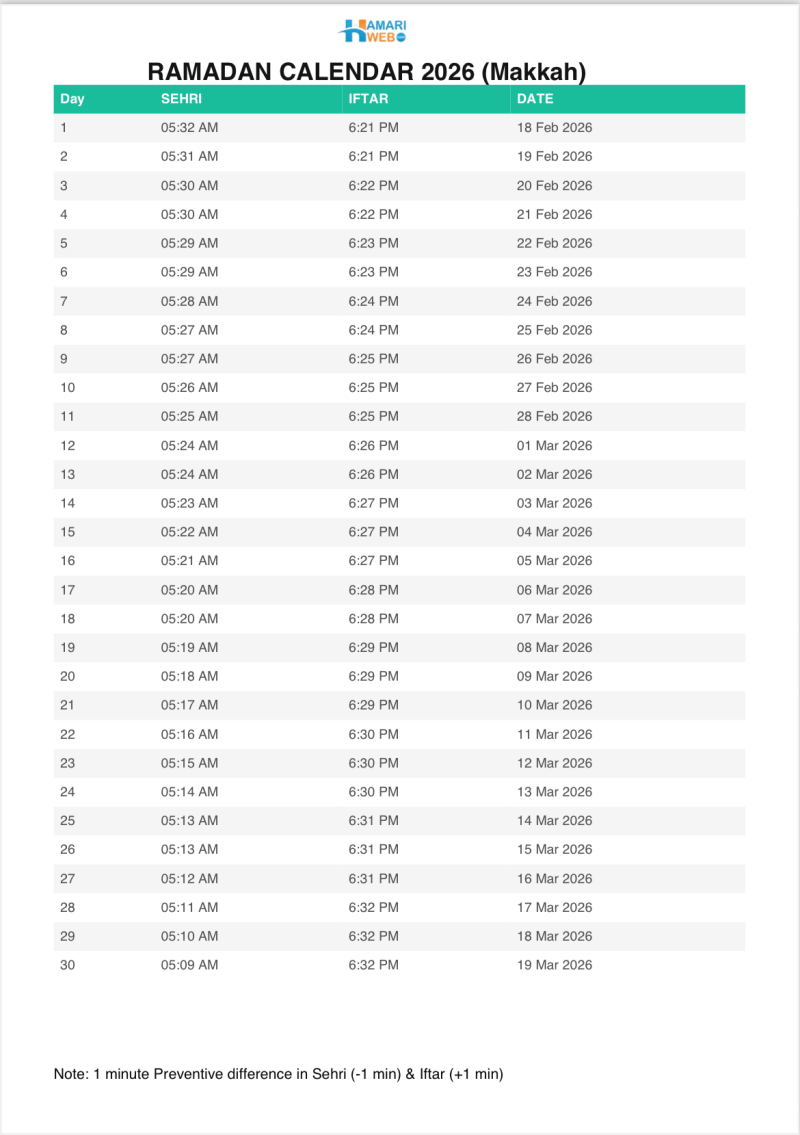Image resolution: width=800 pixels, height=1135 pixels.
Task: Click the 05:32 AM Sehri time
Action: coord(189,128)
